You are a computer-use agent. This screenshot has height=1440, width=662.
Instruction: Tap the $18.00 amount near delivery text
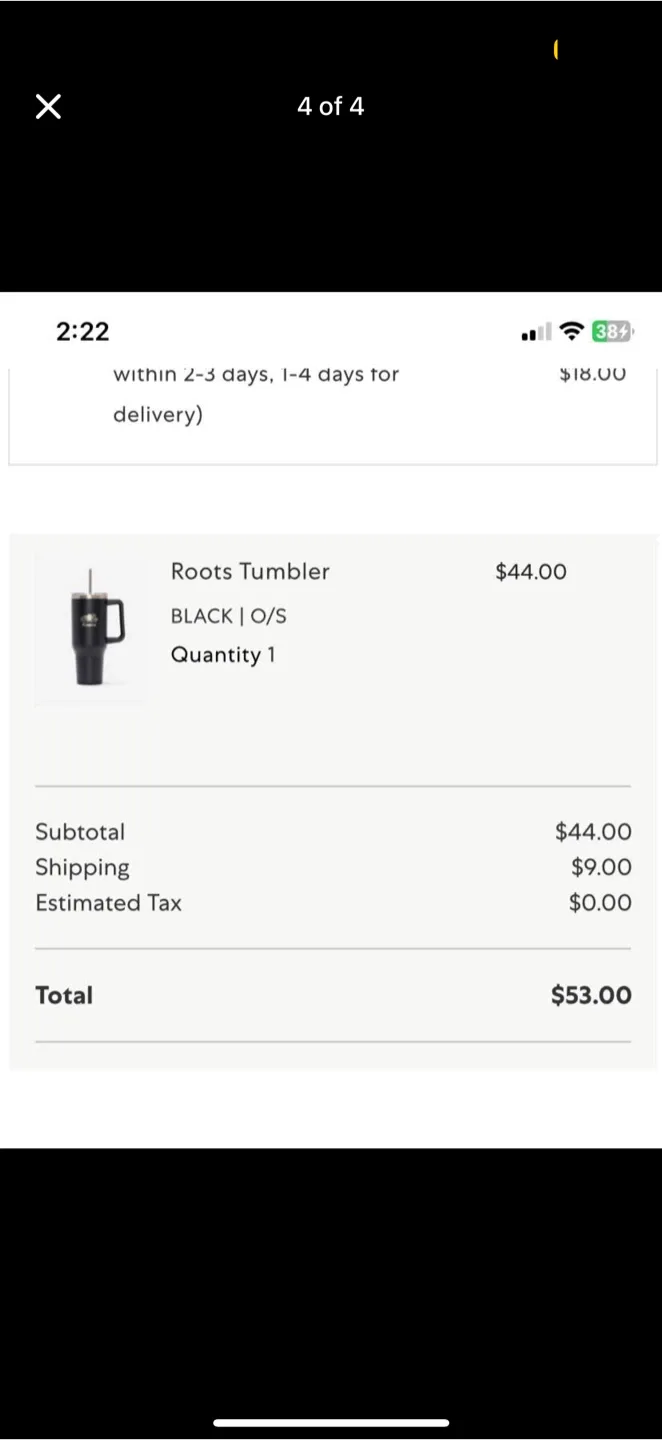592,373
